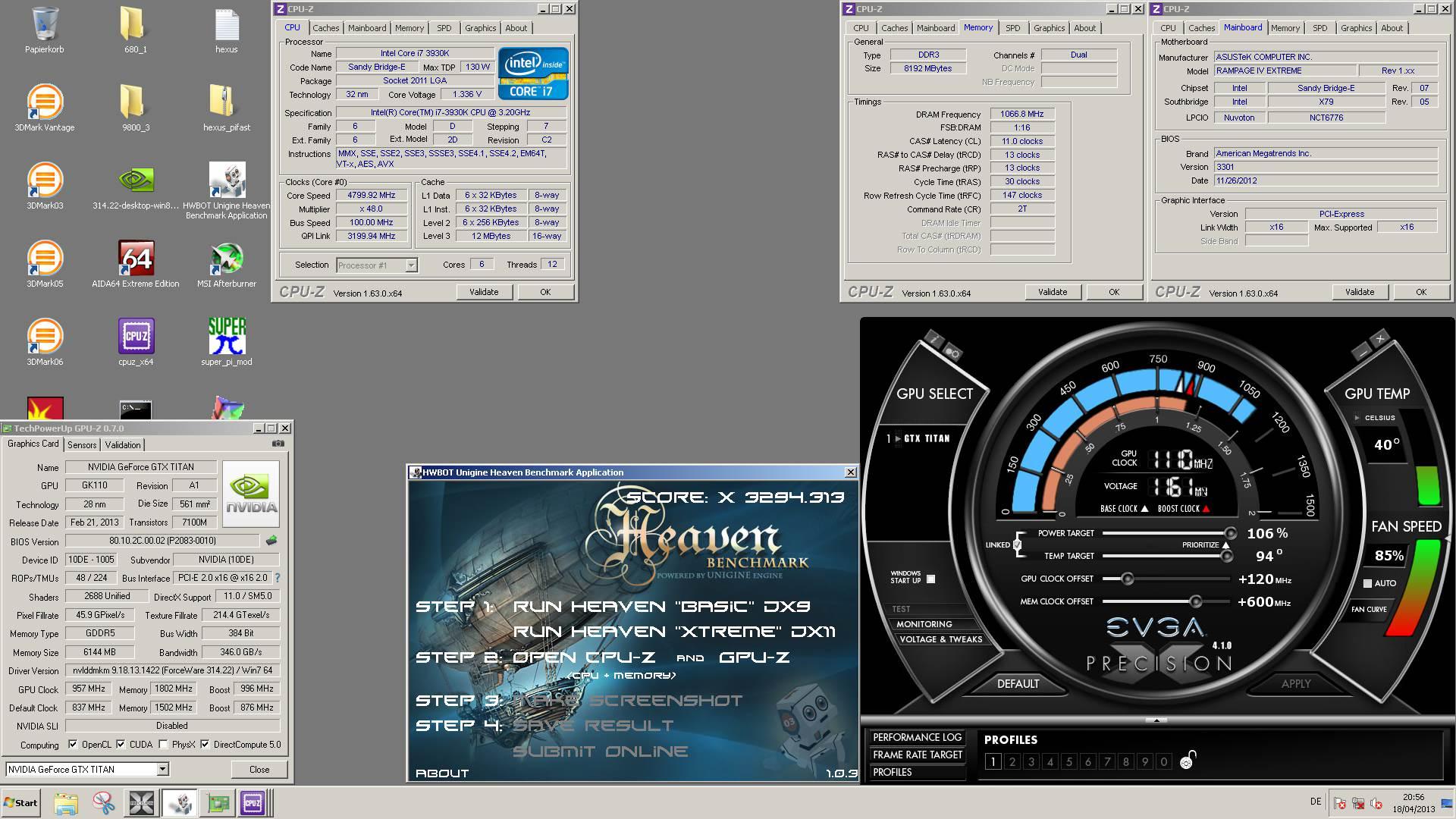The image size is (1456, 819).
Task: Select profile slot 2 in Precision
Action: pos(1012,761)
